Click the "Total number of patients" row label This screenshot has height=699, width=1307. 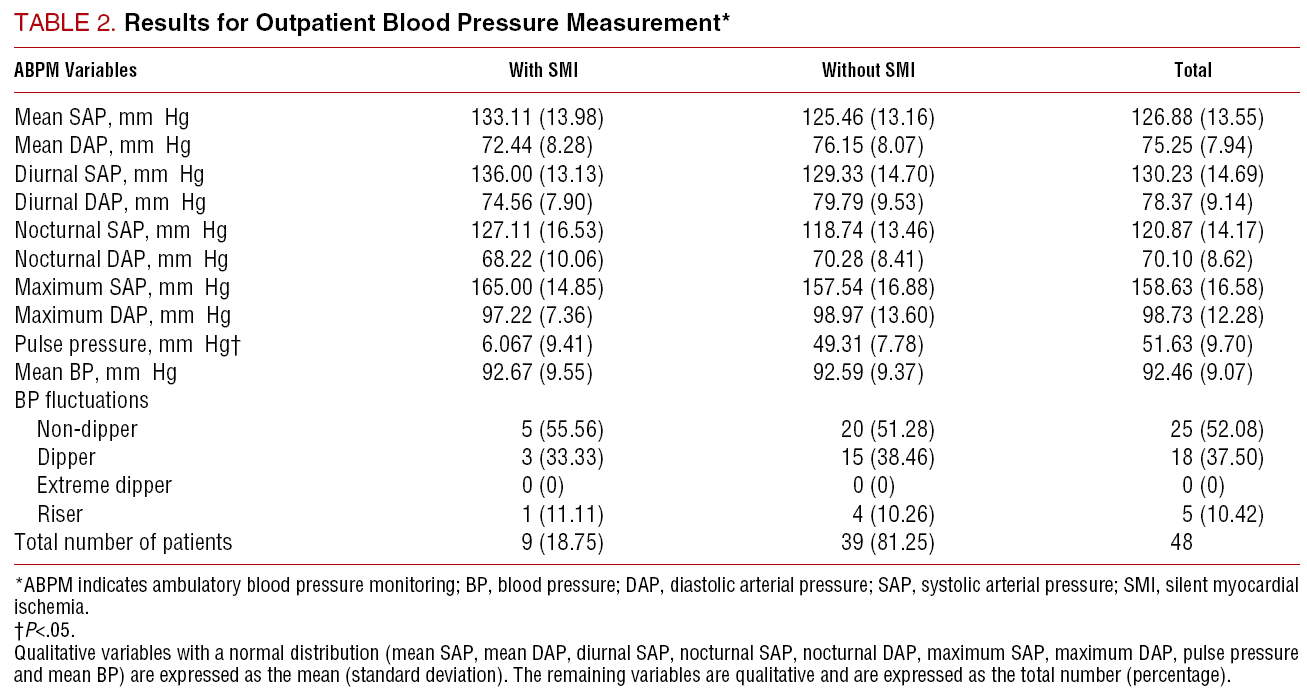pyautogui.click(x=123, y=543)
